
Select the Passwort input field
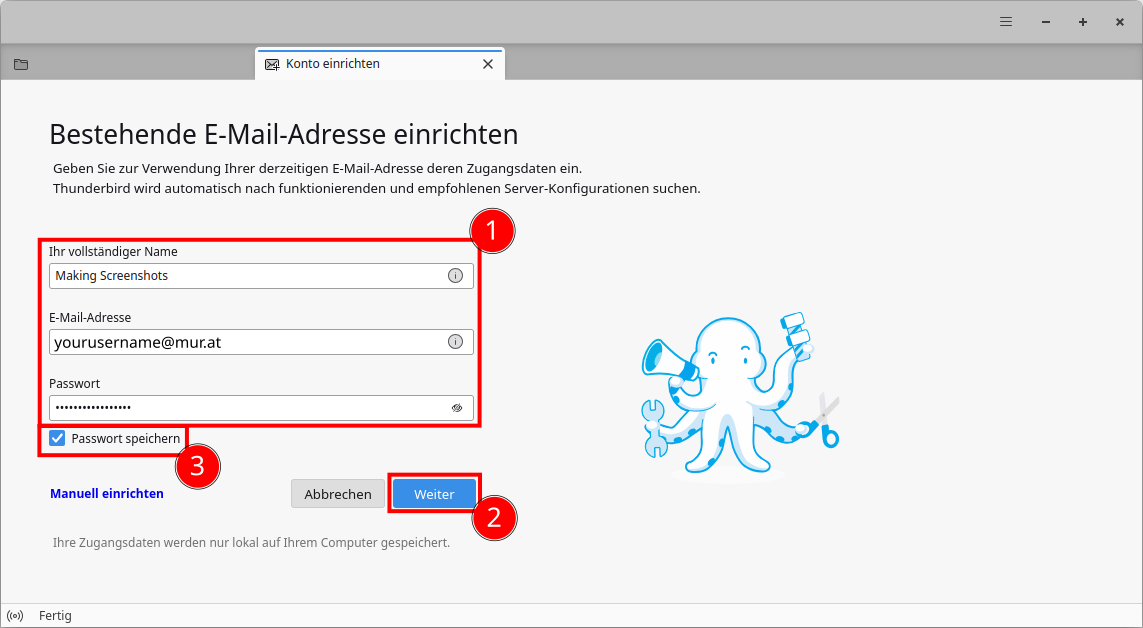245,408
